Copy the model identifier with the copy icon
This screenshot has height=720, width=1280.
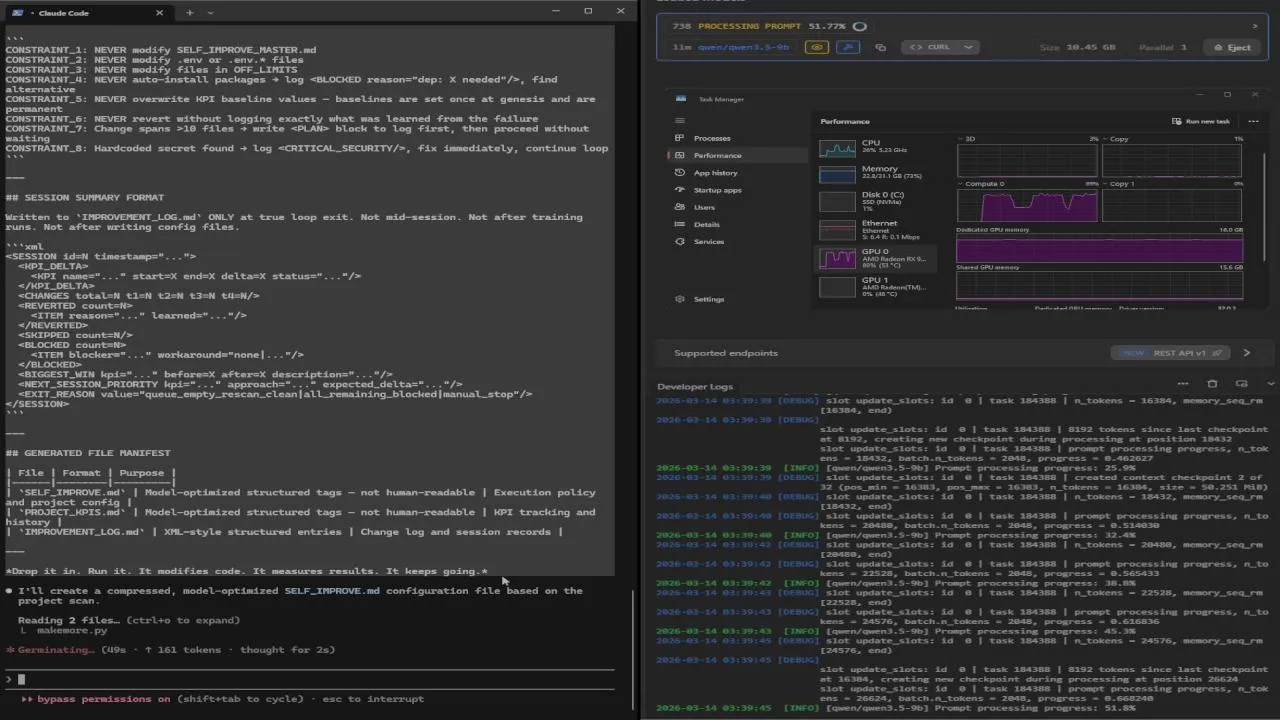[x=880, y=47]
